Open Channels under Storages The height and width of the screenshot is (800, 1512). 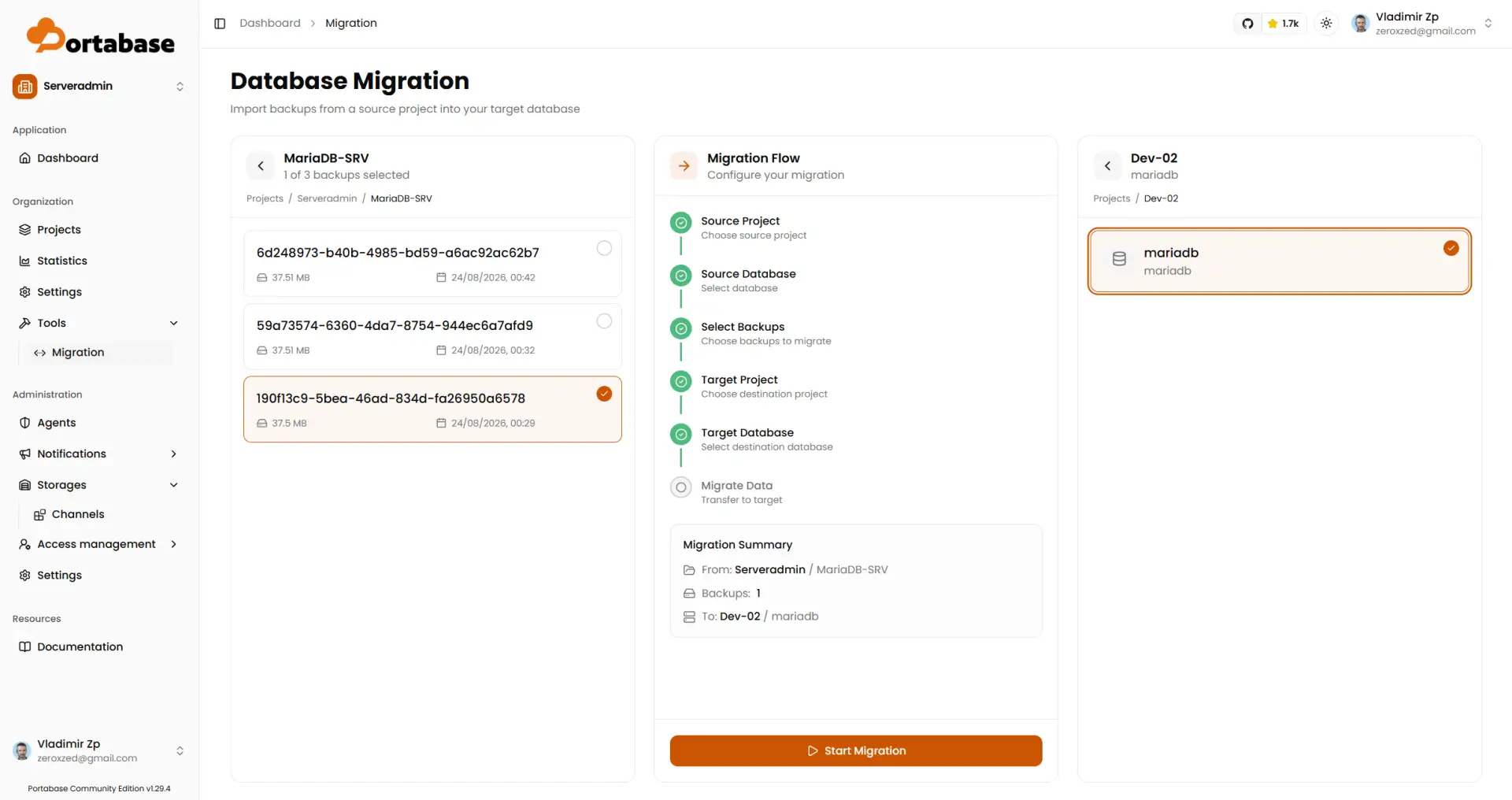(99, 515)
